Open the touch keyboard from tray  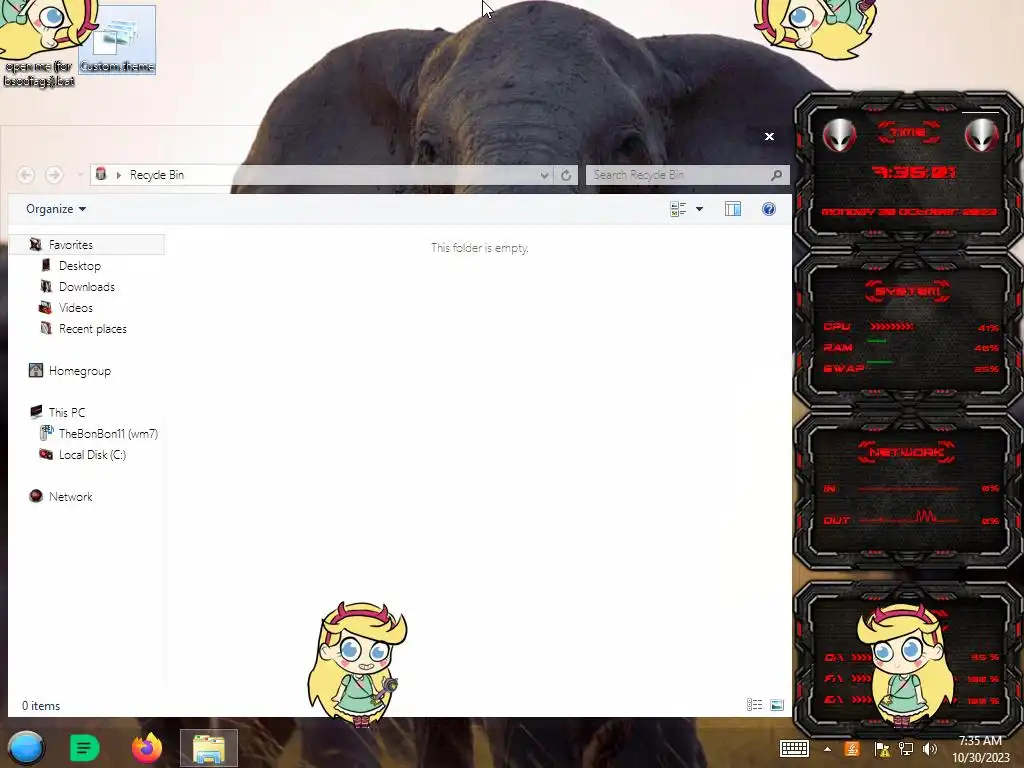tap(794, 748)
